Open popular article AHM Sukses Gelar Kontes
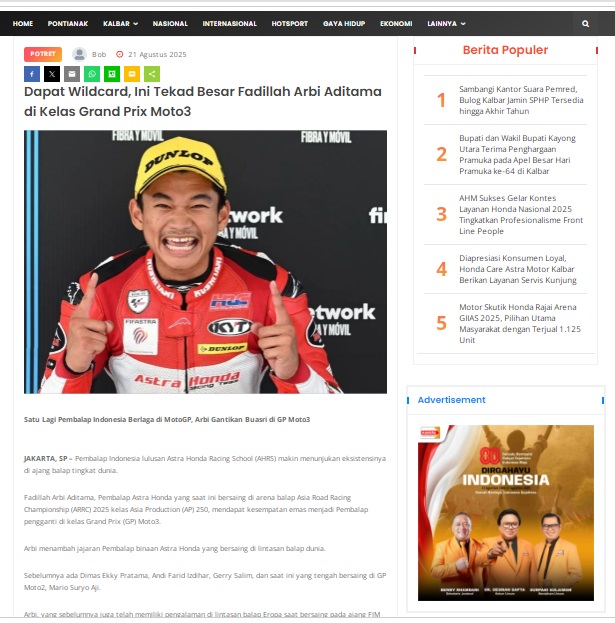Image resolution: width=615 pixels, height=623 pixels. pyautogui.click(x=521, y=215)
